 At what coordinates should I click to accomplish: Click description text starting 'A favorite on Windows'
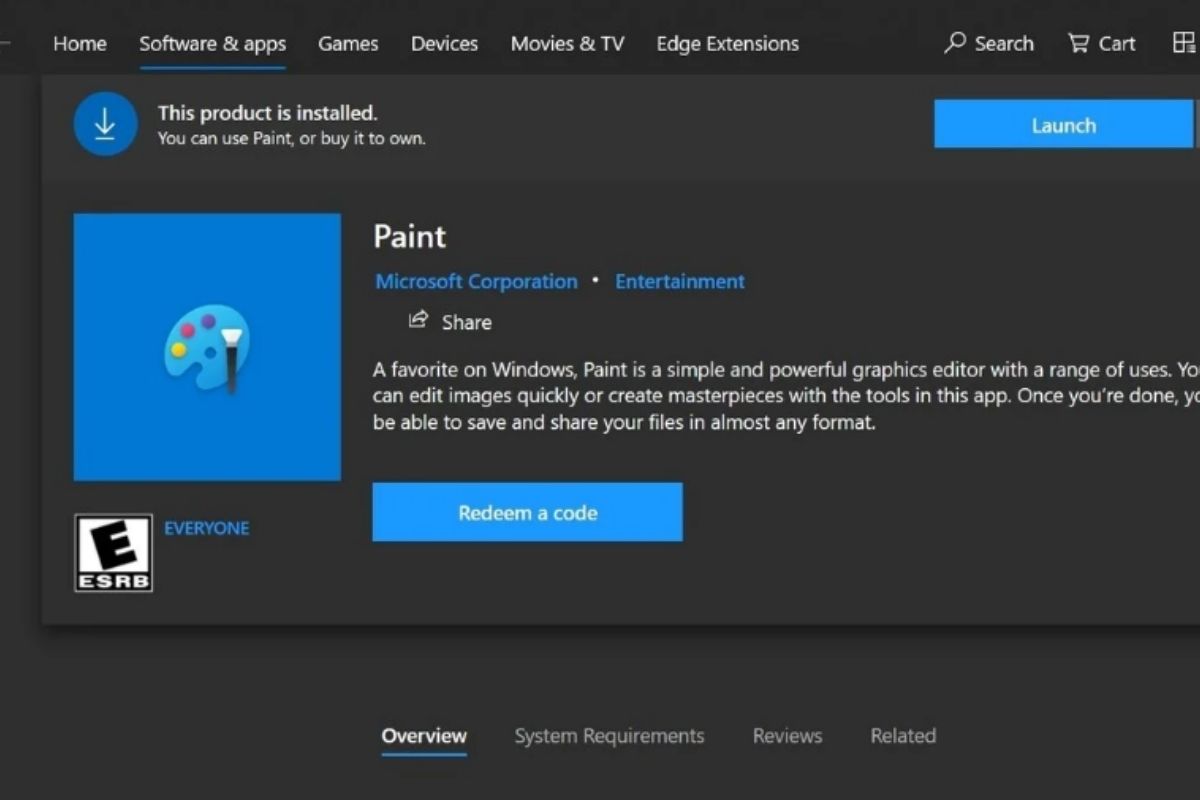click(x=785, y=395)
